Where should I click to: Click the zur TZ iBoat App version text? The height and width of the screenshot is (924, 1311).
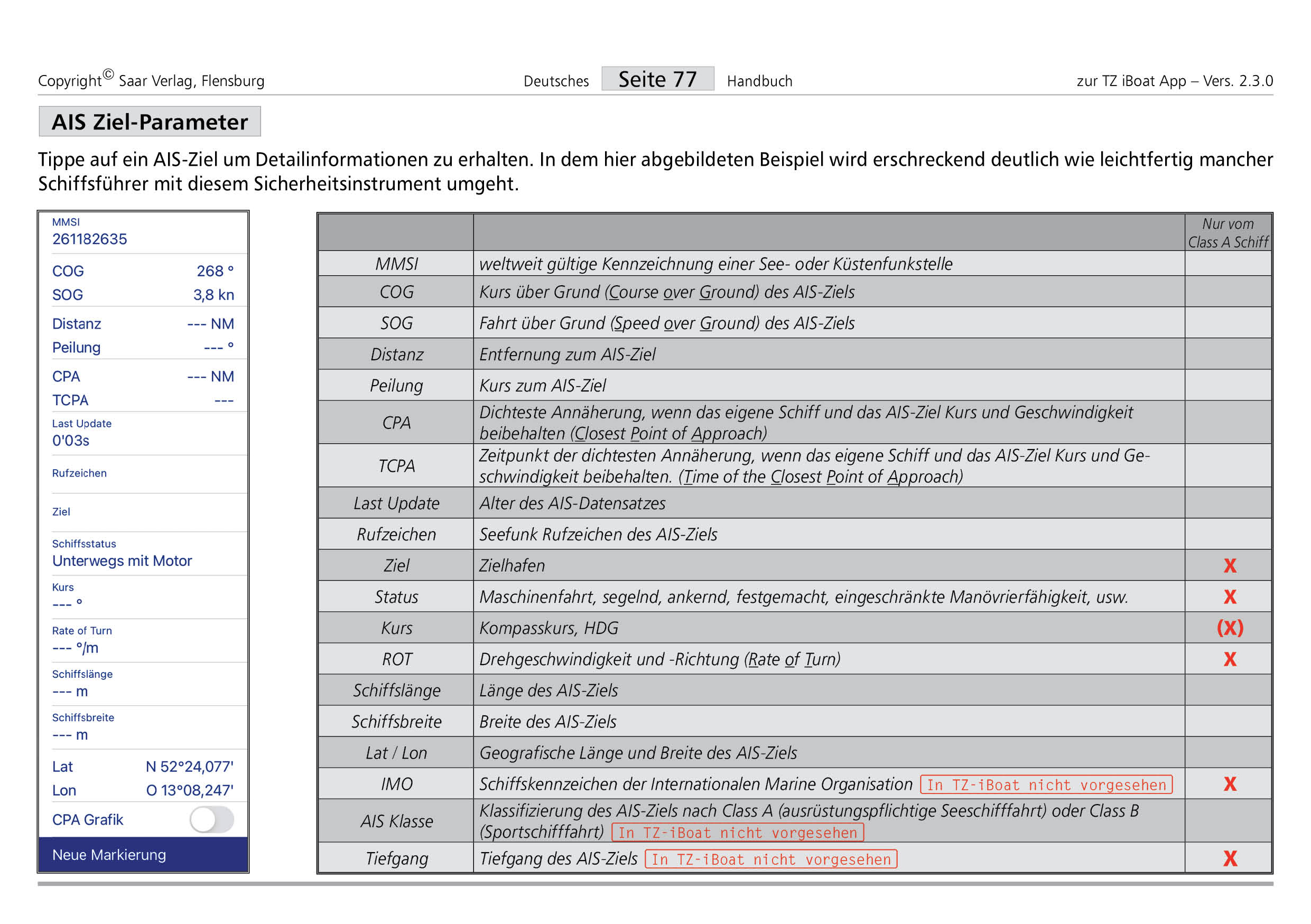(x=1175, y=81)
